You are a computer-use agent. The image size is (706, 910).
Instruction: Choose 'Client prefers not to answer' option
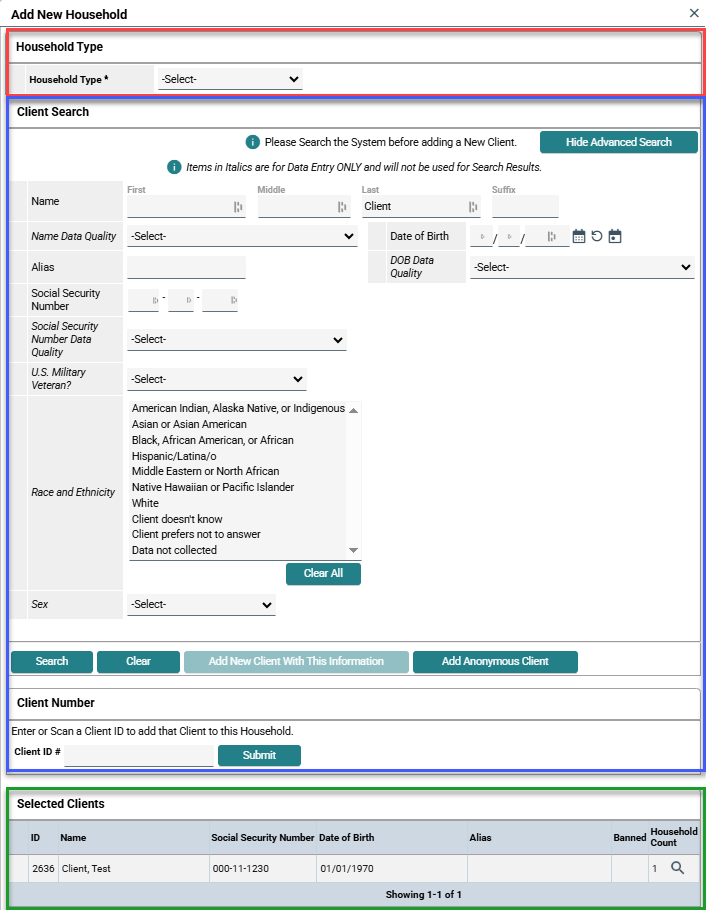[x=196, y=534]
